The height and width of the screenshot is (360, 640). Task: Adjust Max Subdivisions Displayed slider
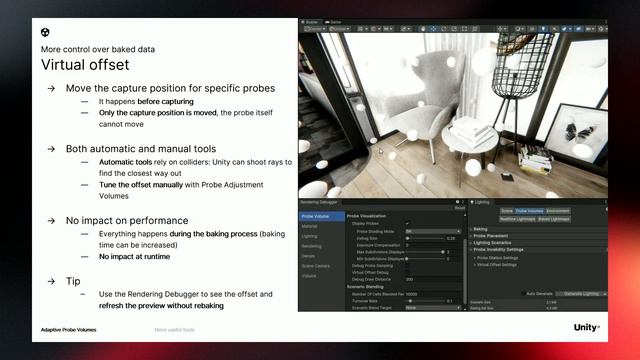(x=424, y=252)
